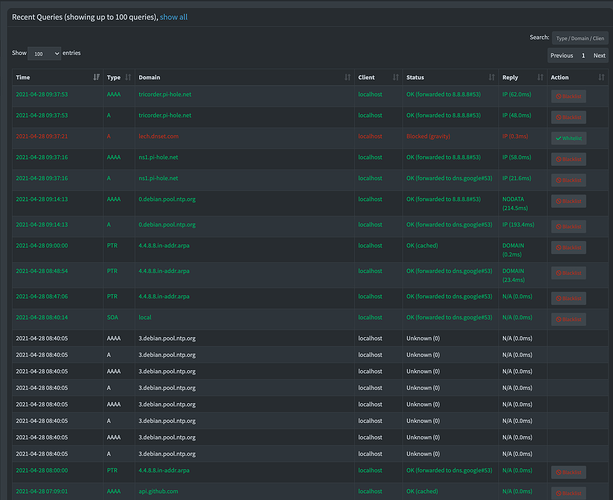Blacklist the tricorder.pi-hole.net AAAA query
Image resolution: width=613 pixels, height=500 pixels.
568,96
